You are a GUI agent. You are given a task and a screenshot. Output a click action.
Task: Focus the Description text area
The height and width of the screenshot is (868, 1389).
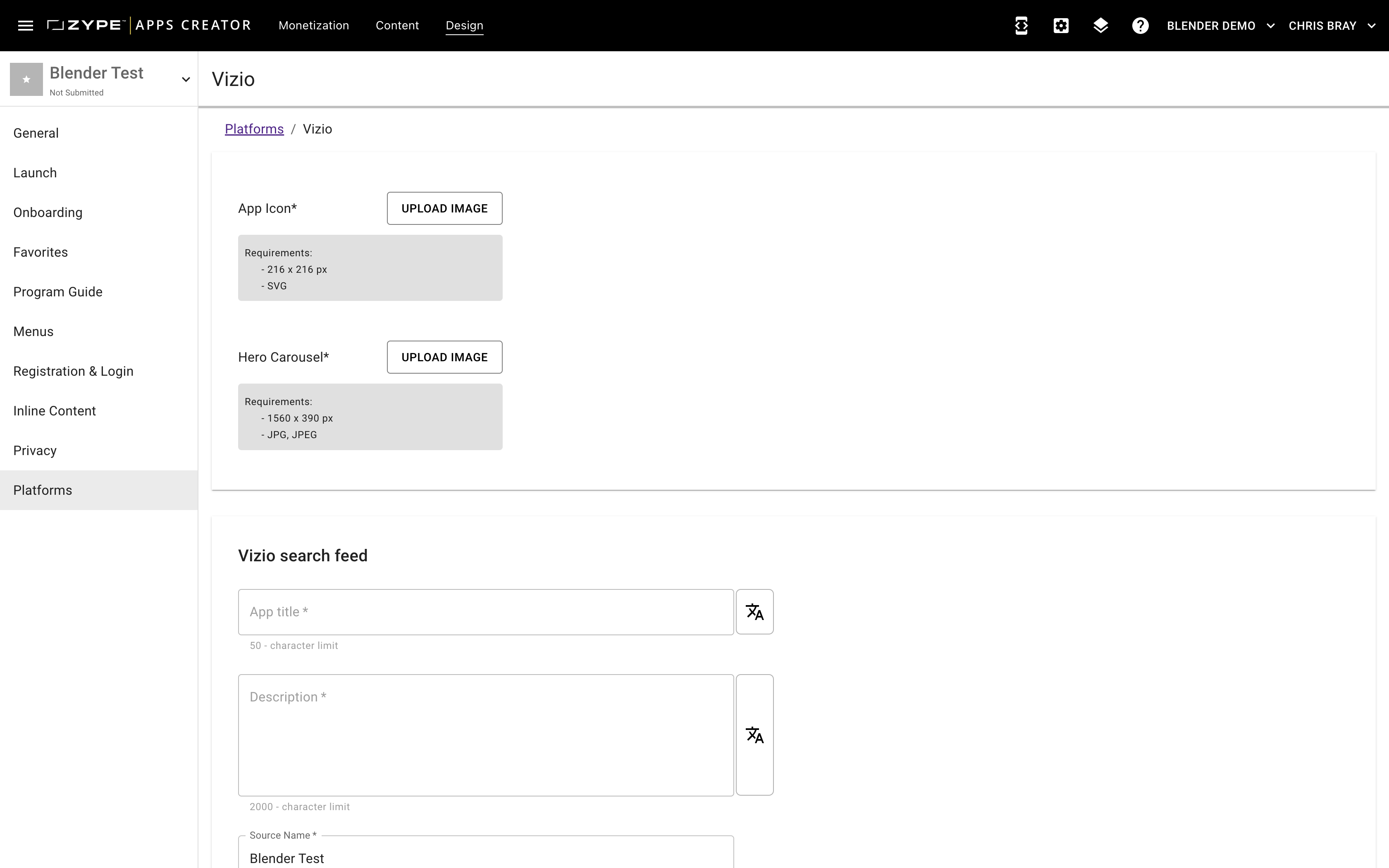pyautogui.click(x=486, y=735)
